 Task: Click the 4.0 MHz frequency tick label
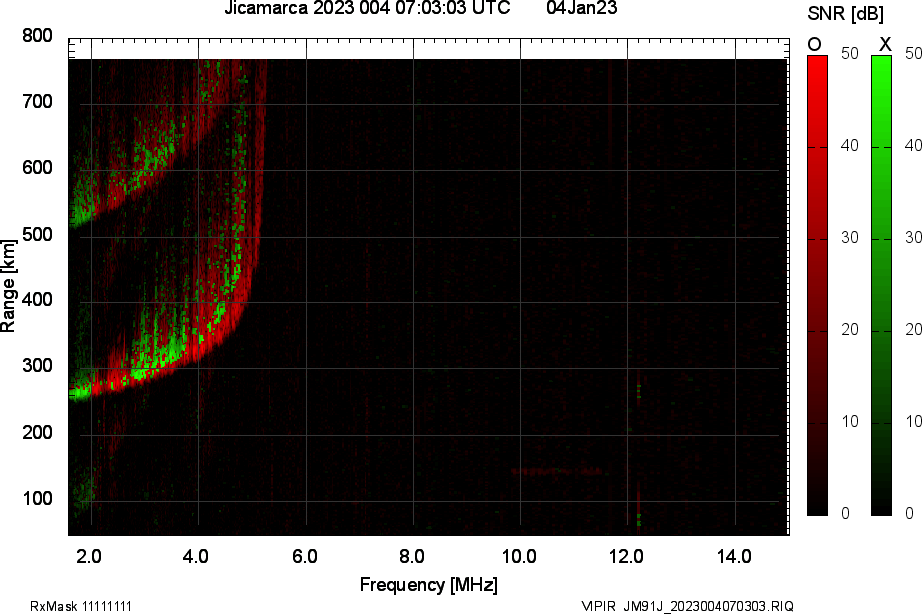pyautogui.click(x=196, y=556)
